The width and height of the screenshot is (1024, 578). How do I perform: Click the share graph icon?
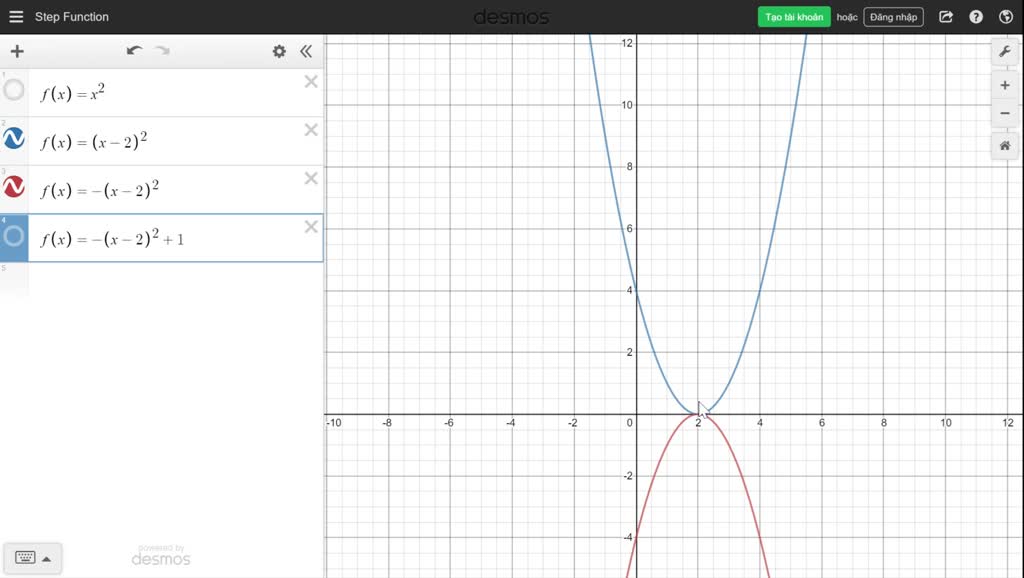pyautogui.click(x=944, y=16)
